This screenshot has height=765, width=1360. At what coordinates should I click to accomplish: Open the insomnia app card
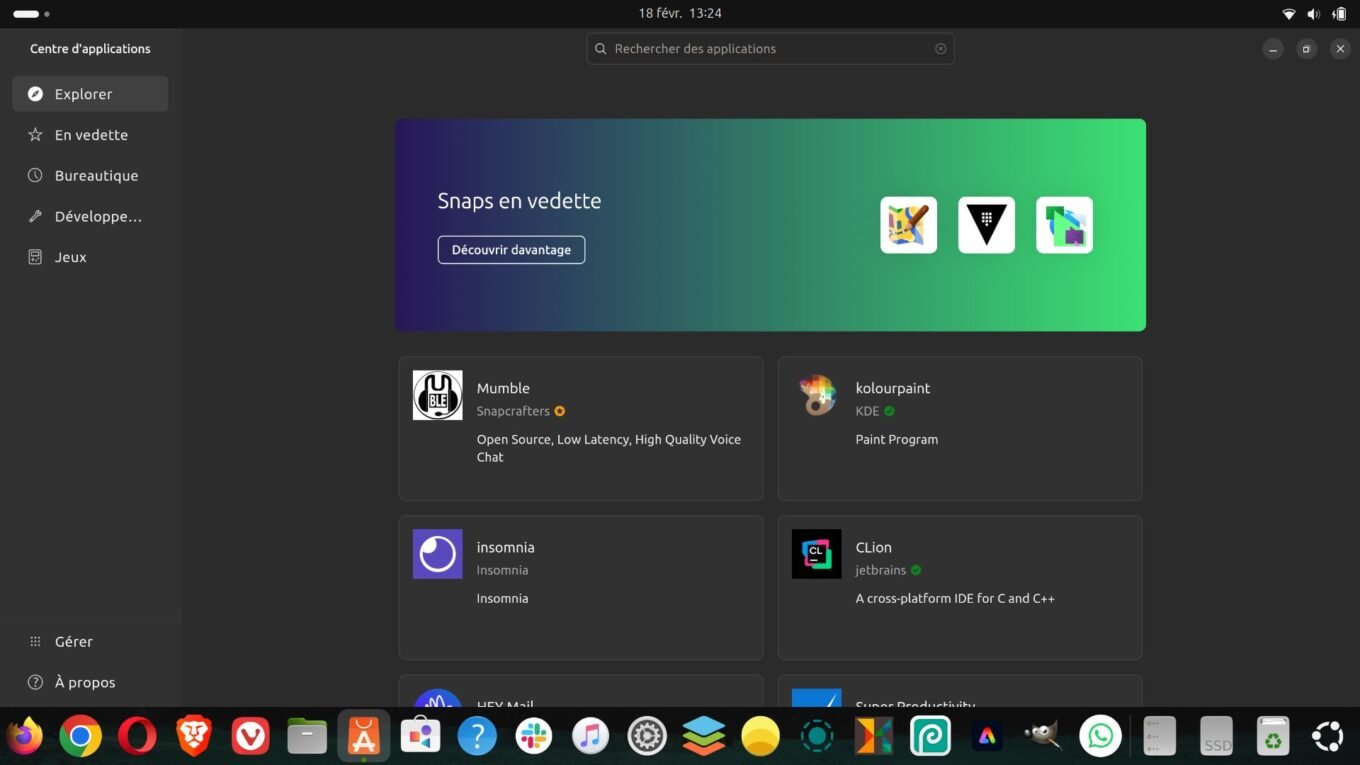[581, 588]
